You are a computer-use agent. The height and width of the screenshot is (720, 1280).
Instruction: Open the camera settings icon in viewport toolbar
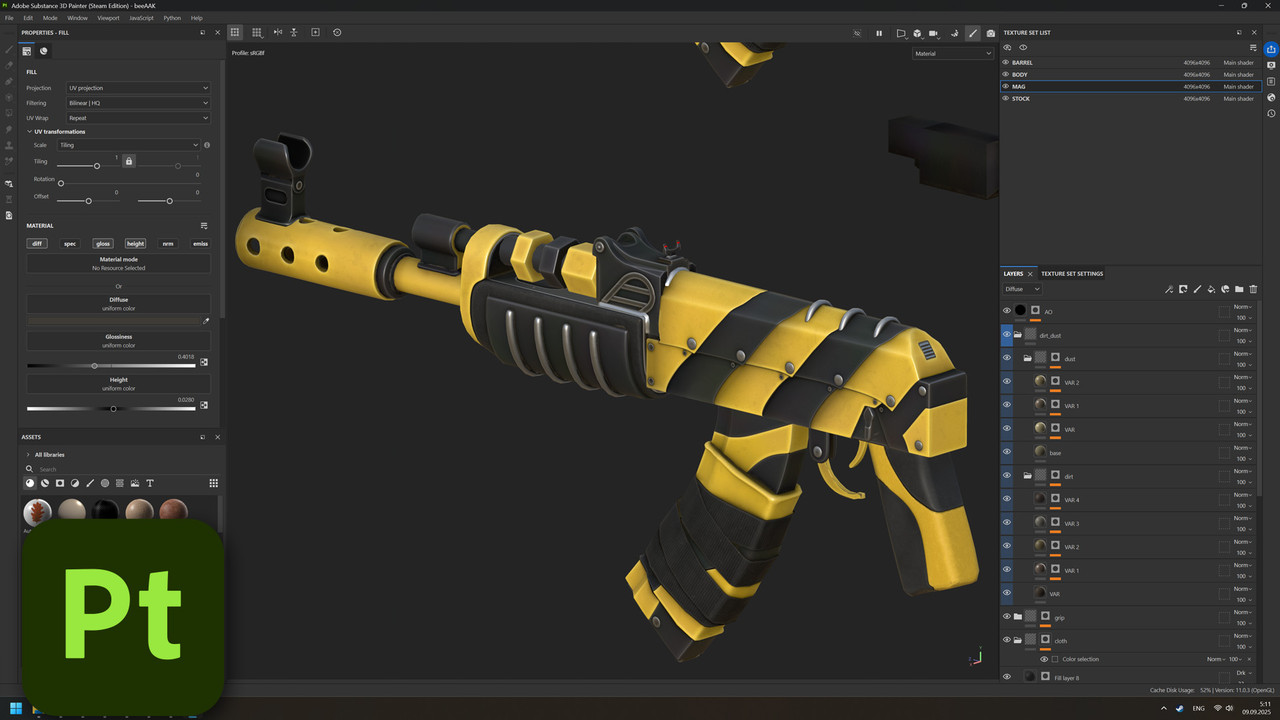935,33
